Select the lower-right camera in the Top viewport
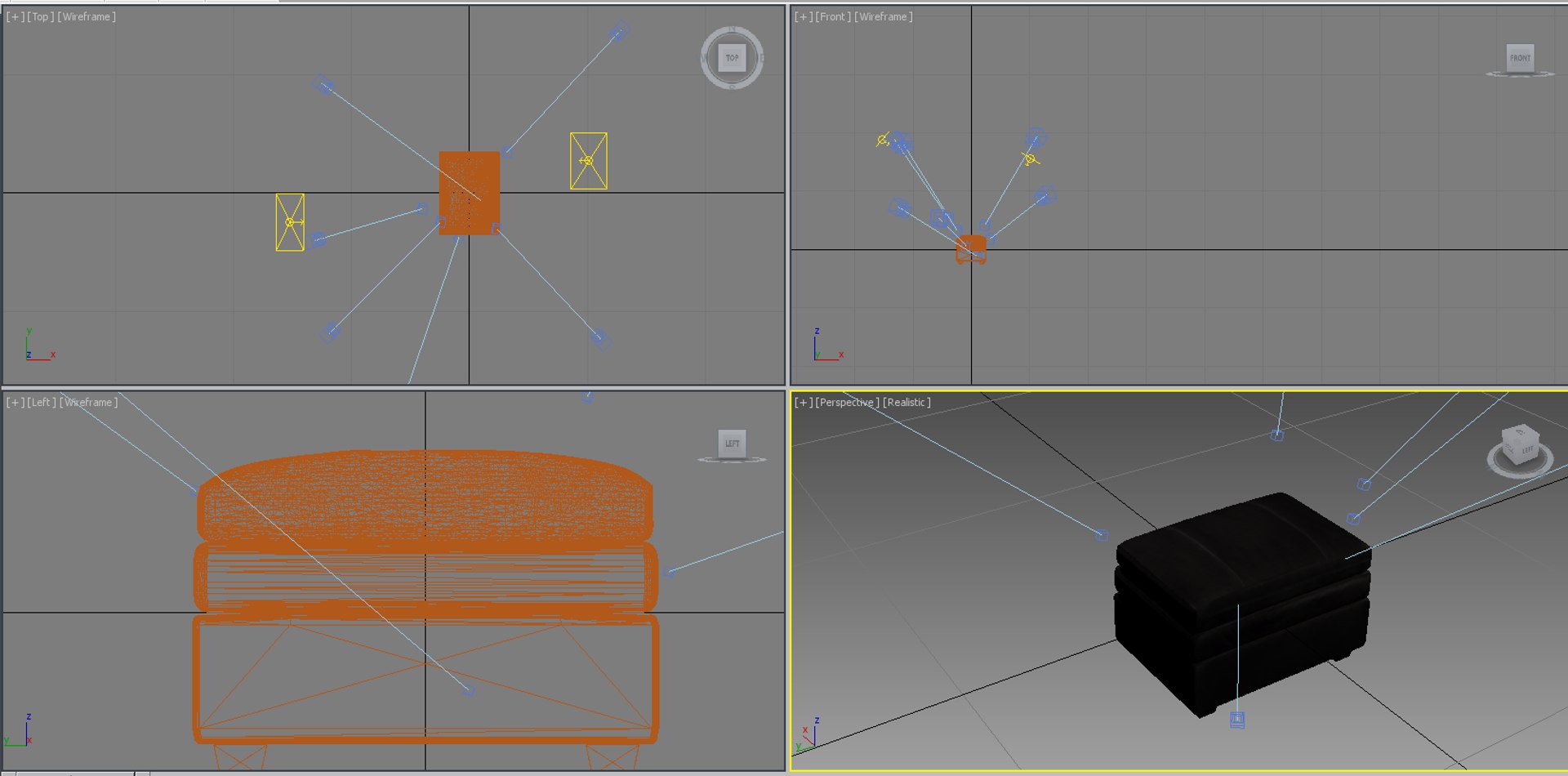The width and height of the screenshot is (1568, 776). click(601, 338)
